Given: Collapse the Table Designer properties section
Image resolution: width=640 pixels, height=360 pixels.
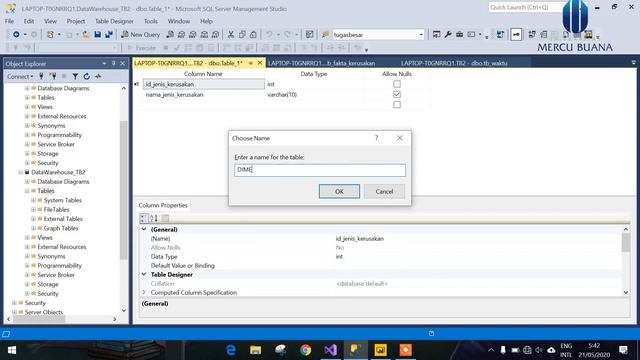Looking at the screenshot, I should click(x=144, y=274).
